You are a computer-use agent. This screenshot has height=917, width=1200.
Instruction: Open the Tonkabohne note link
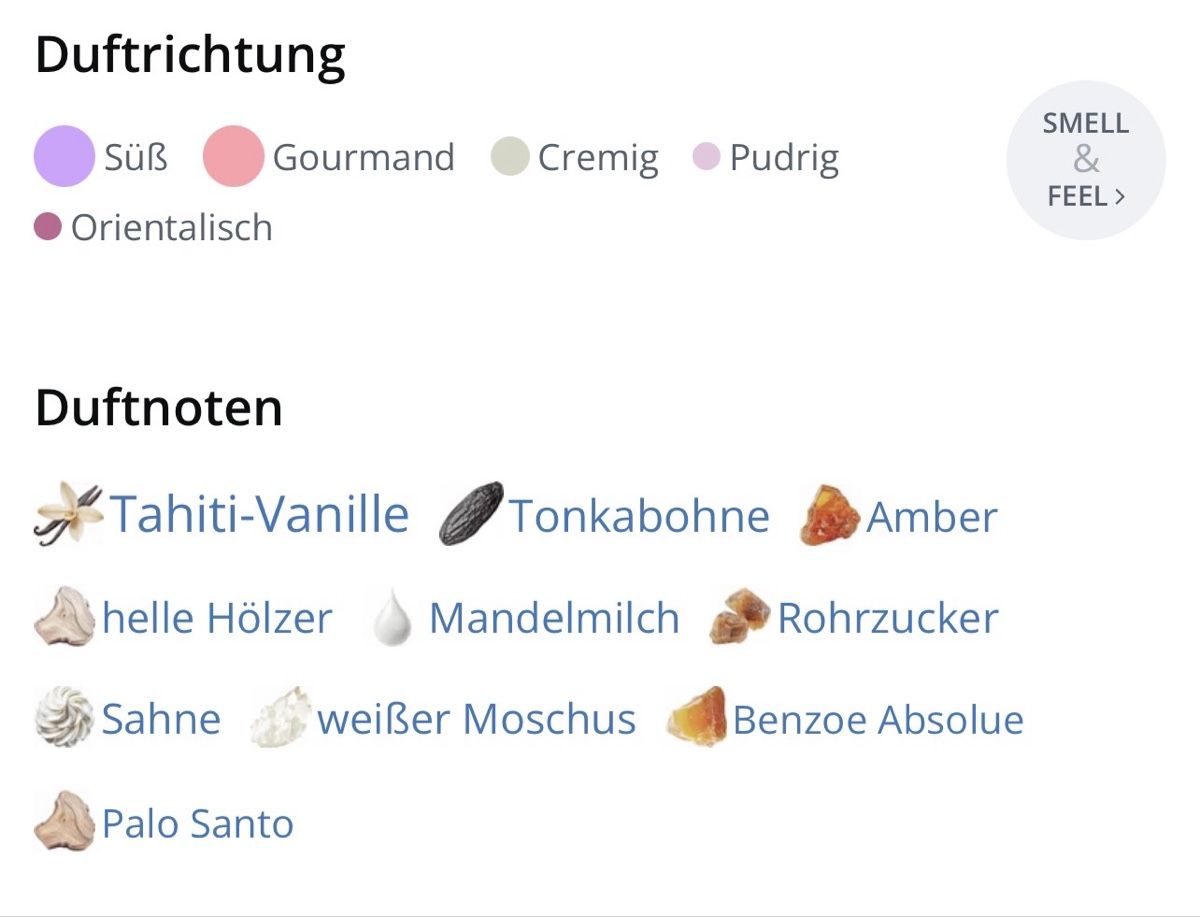pos(640,517)
